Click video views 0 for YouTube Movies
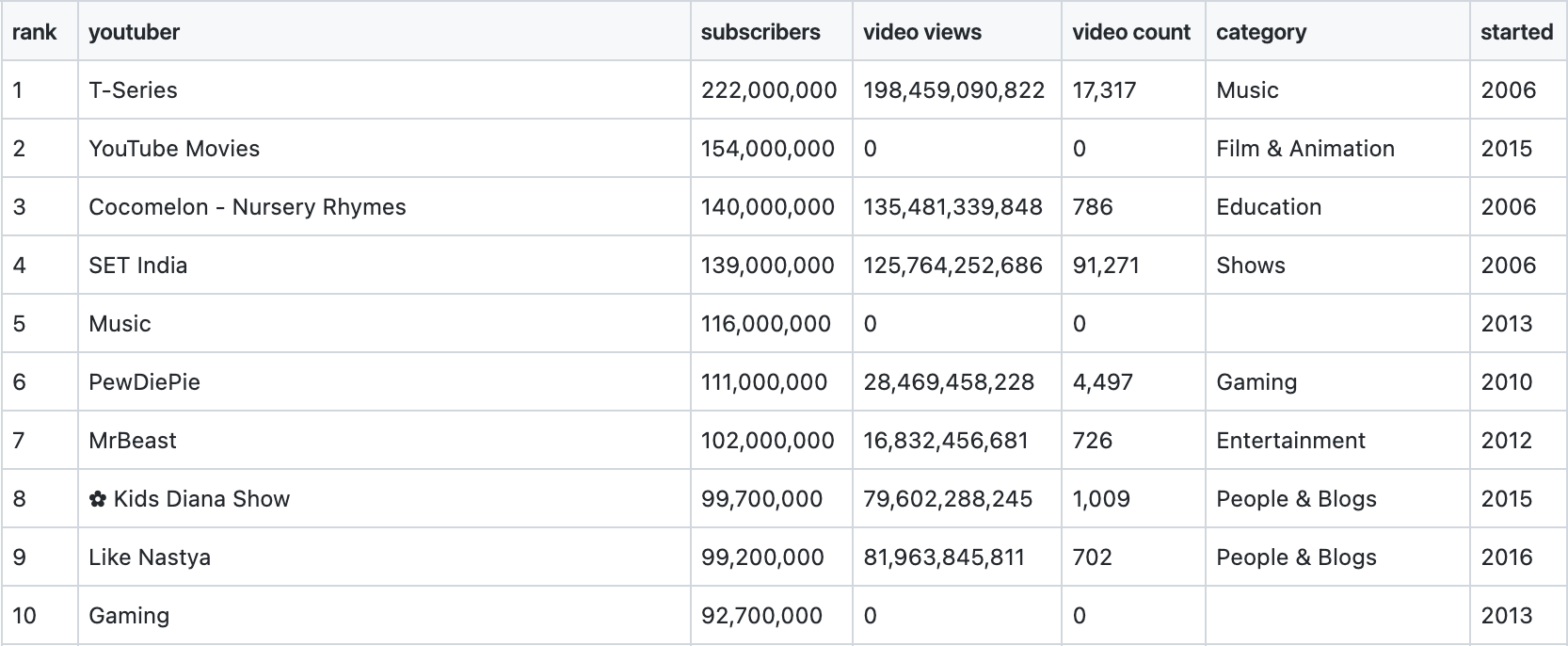The height and width of the screenshot is (646, 1568). tap(871, 149)
